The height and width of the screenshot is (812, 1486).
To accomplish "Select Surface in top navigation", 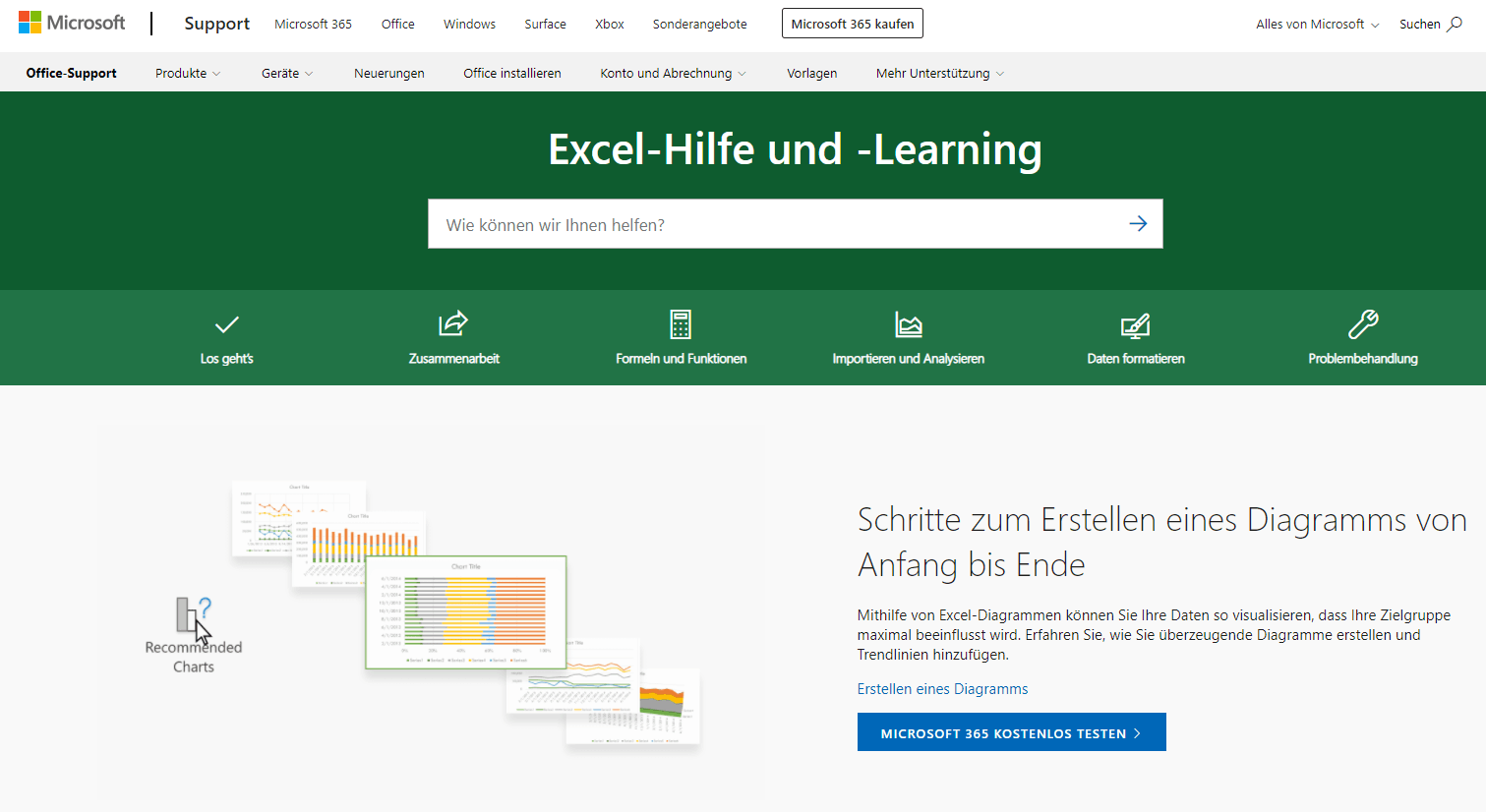I will pos(545,25).
